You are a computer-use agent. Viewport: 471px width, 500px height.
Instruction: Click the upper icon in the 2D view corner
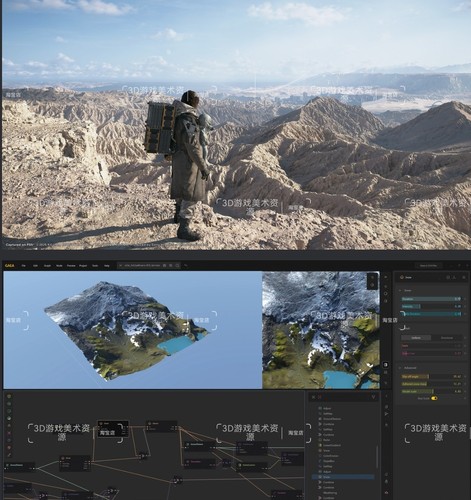pos(373,277)
